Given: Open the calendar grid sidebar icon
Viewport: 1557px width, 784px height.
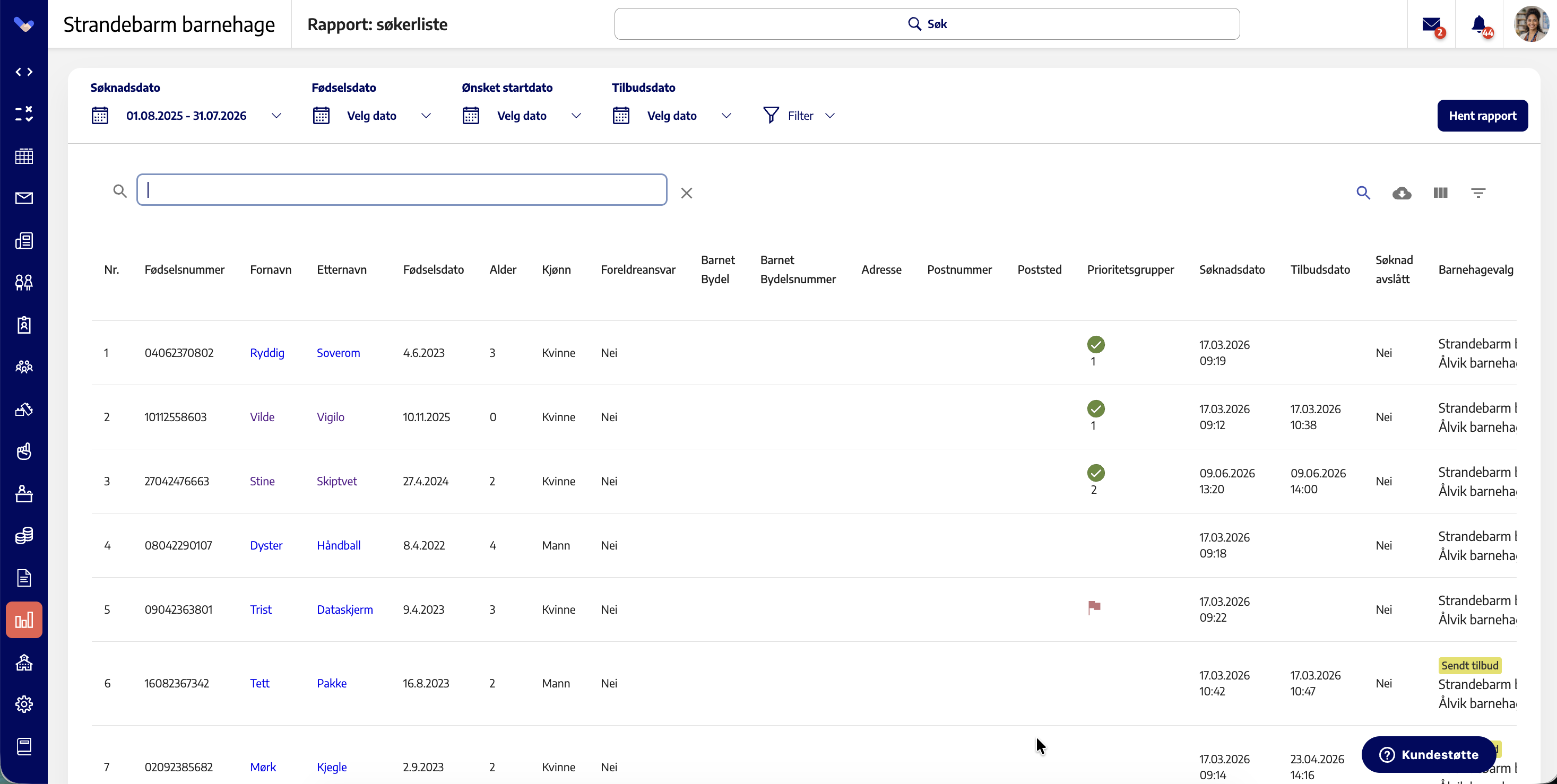Looking at the screenshot, I should 24,156.
